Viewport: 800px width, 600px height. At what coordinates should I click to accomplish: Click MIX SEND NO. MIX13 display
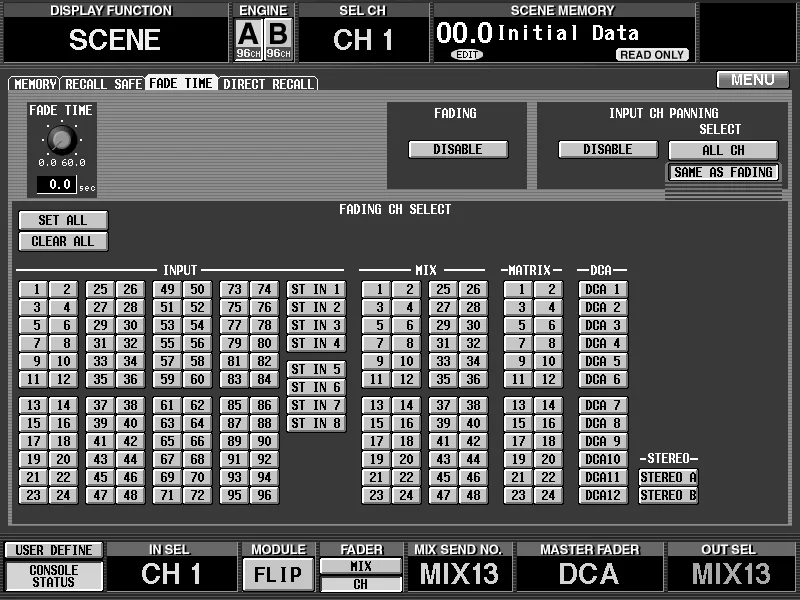459,573
